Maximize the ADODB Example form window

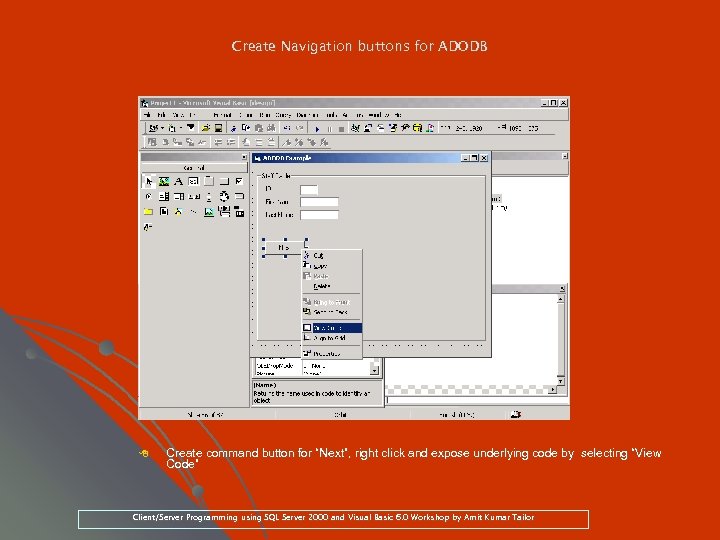tap(475, 158)
